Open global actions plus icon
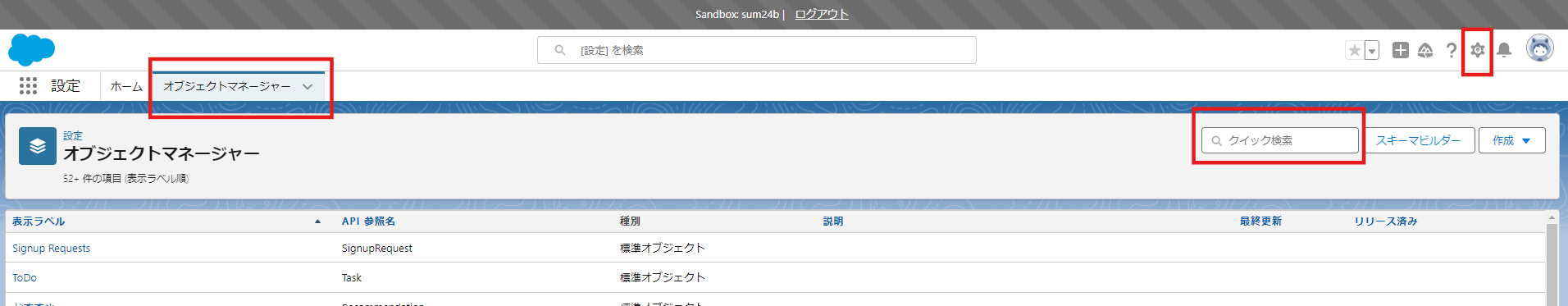This screenshot has width=1568, height=306. (1401, 50)
